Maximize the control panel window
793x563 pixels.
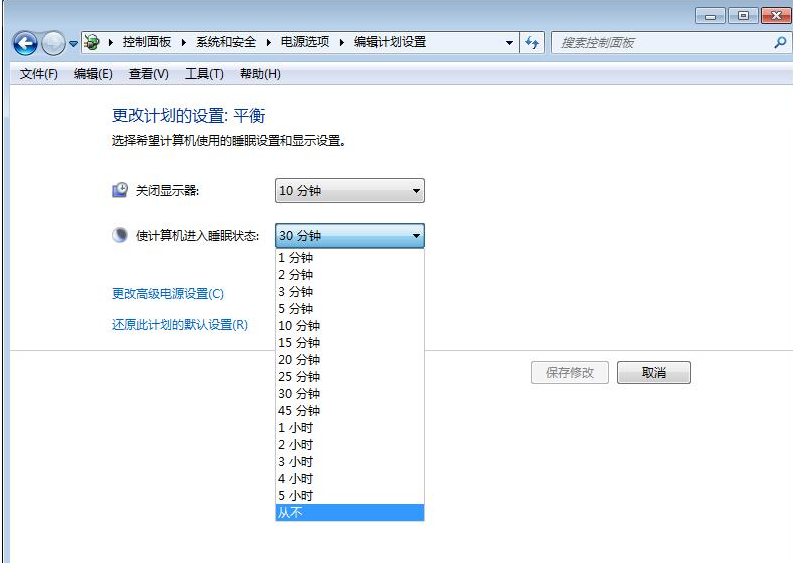coord(743,16)
